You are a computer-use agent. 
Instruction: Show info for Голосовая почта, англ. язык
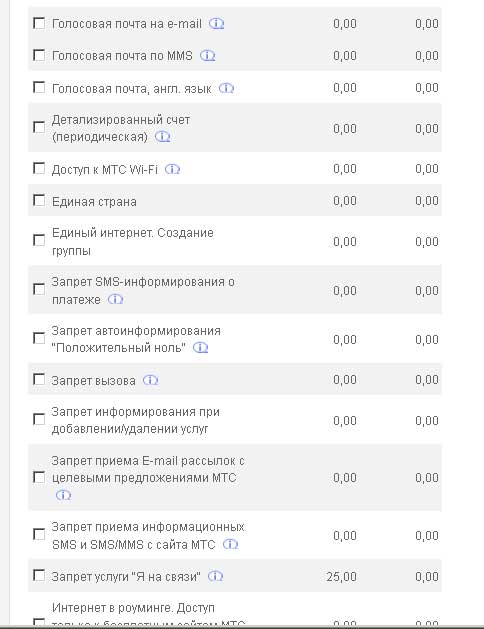(227, 88)
